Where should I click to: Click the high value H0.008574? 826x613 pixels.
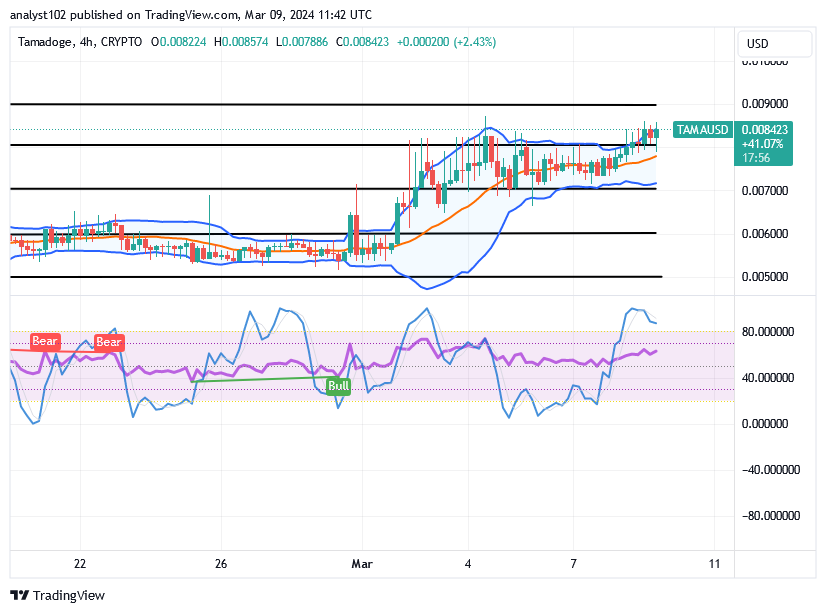(241, 42)
